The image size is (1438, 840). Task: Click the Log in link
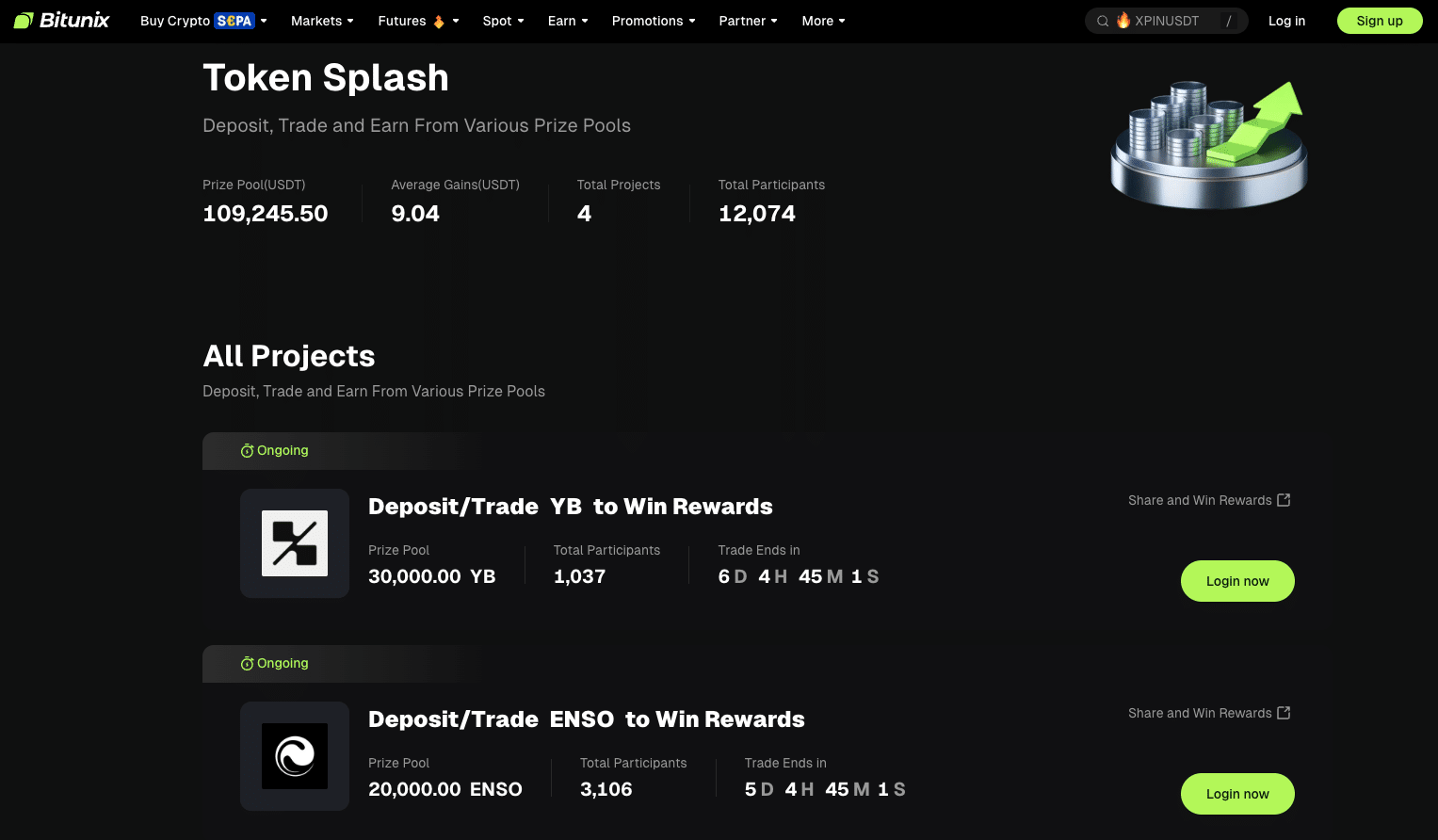coord(1286,21)
